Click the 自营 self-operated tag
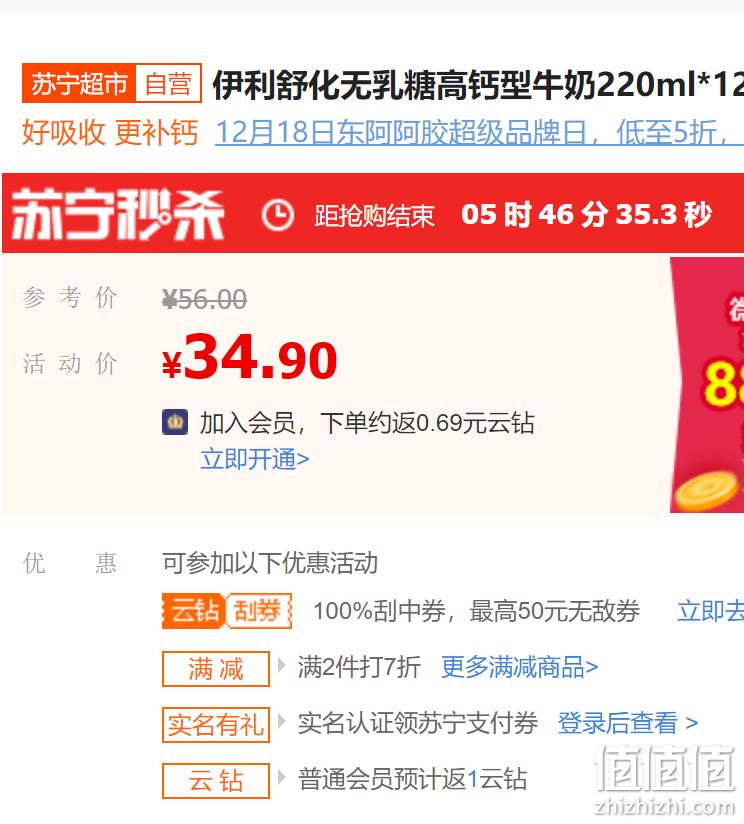The image size is (744, 824). pyautogui.click(x=169, y=83)
